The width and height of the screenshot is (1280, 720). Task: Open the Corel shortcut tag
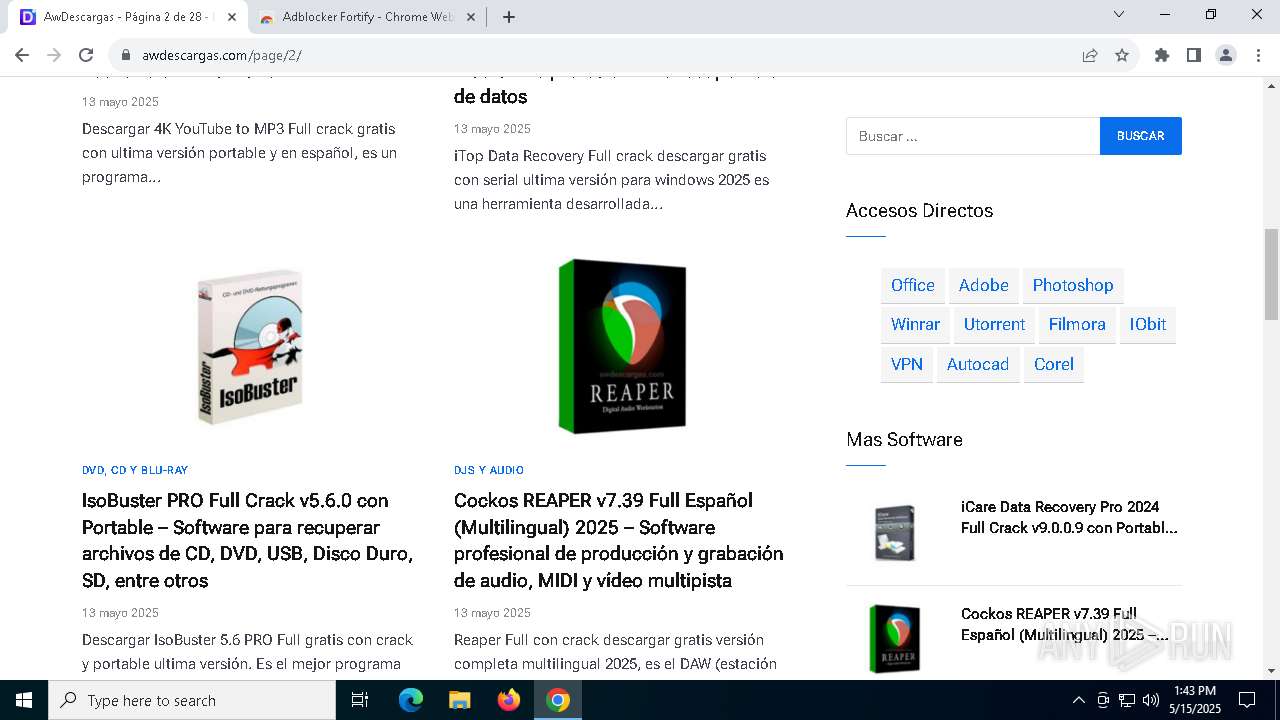click(1054, 364)
